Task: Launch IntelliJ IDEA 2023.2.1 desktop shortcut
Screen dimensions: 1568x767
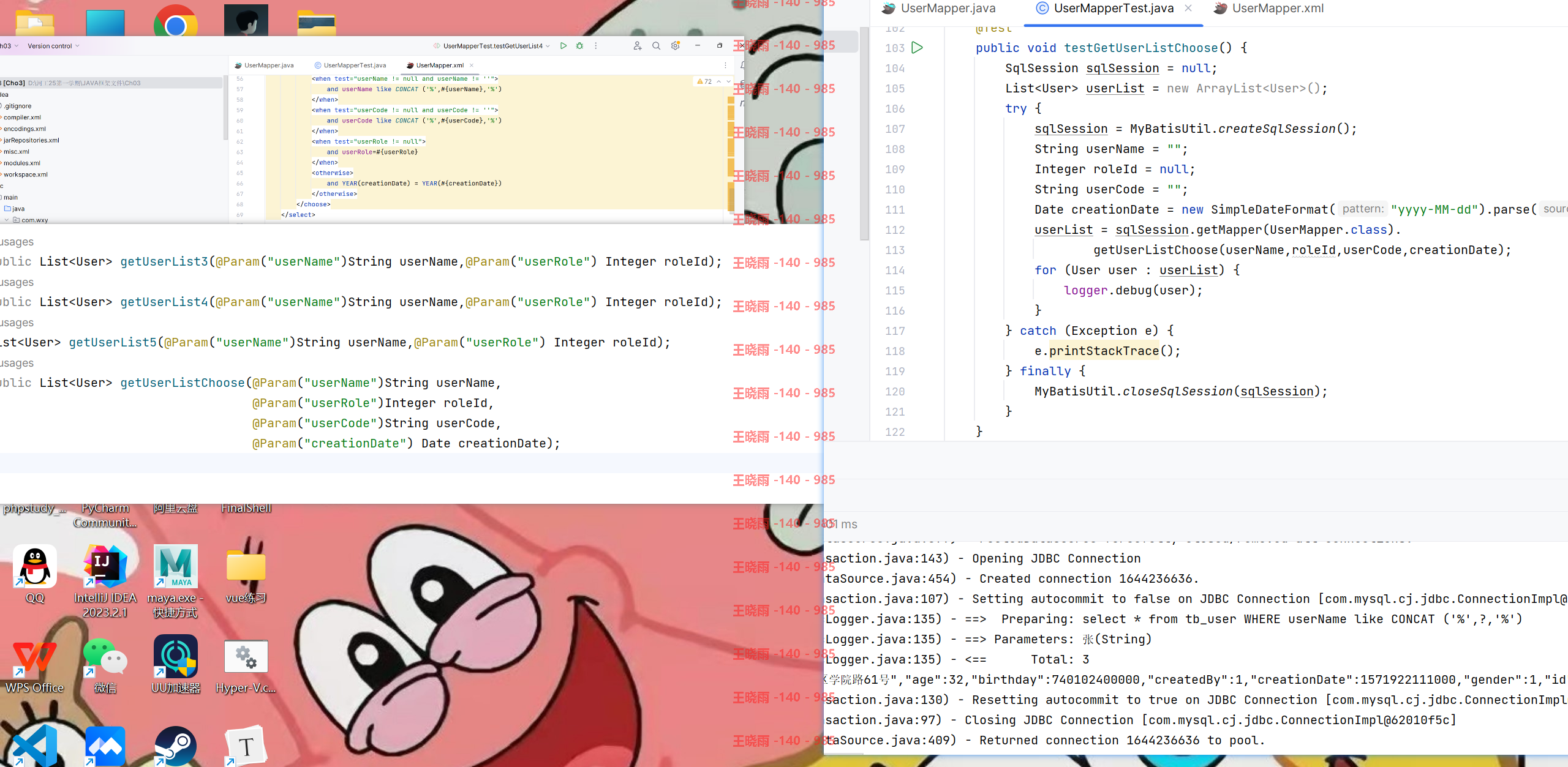Action: (x=105, y=582)
